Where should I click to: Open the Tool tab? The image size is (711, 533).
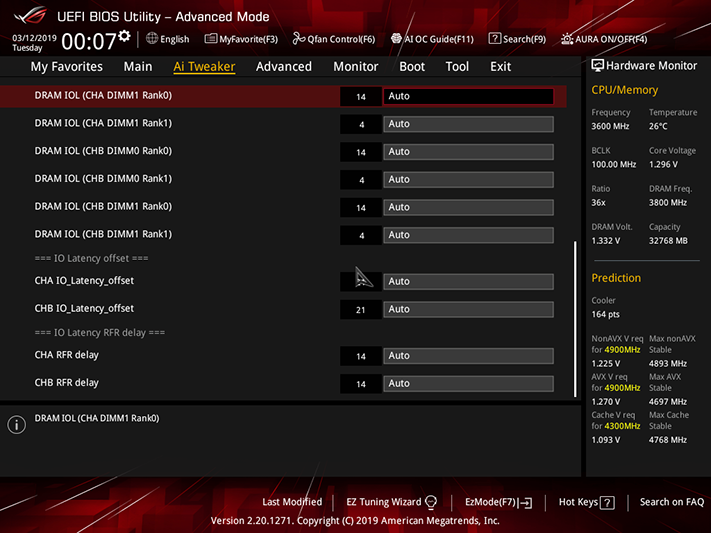tap(457, 67)
